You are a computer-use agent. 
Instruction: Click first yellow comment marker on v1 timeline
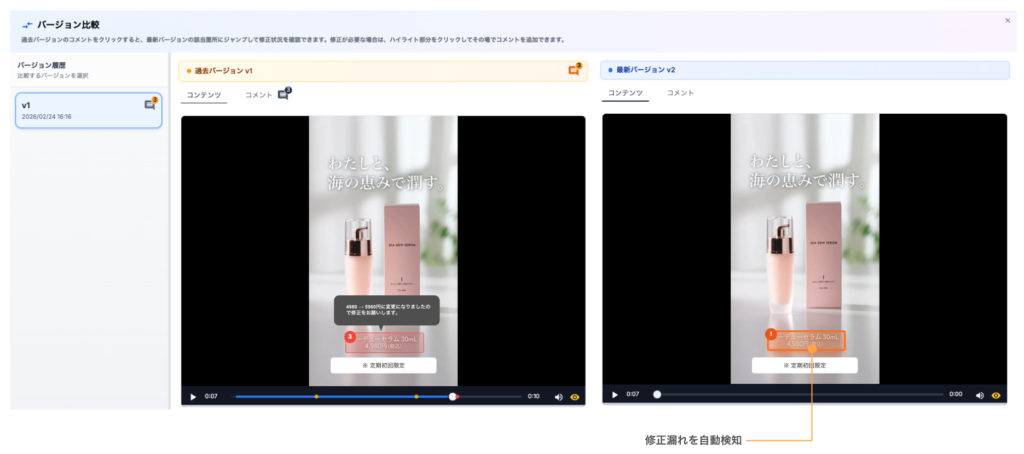316,397
